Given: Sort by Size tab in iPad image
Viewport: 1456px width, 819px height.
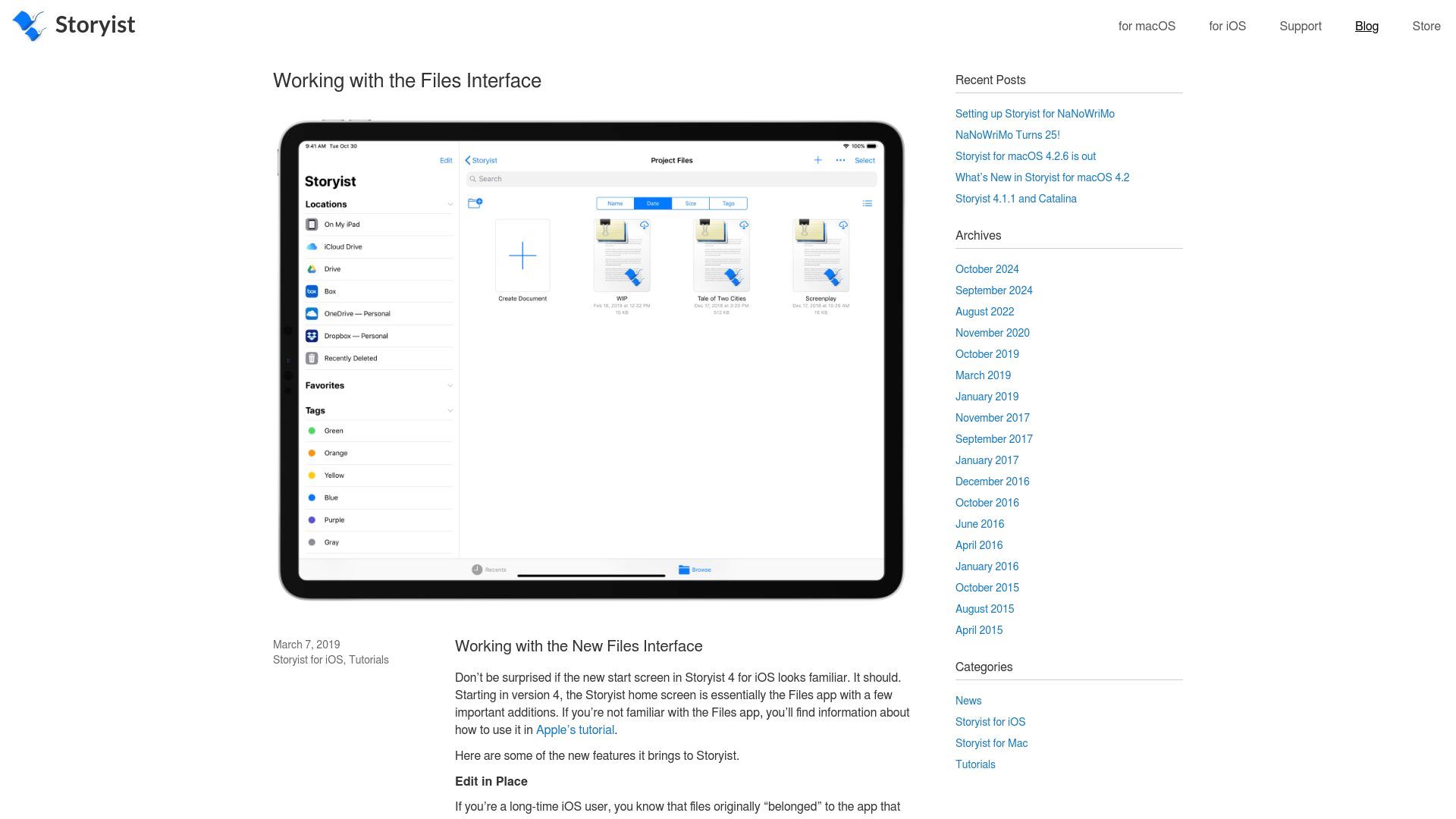Looking at the screenshot, I should [x=691, y=203].
